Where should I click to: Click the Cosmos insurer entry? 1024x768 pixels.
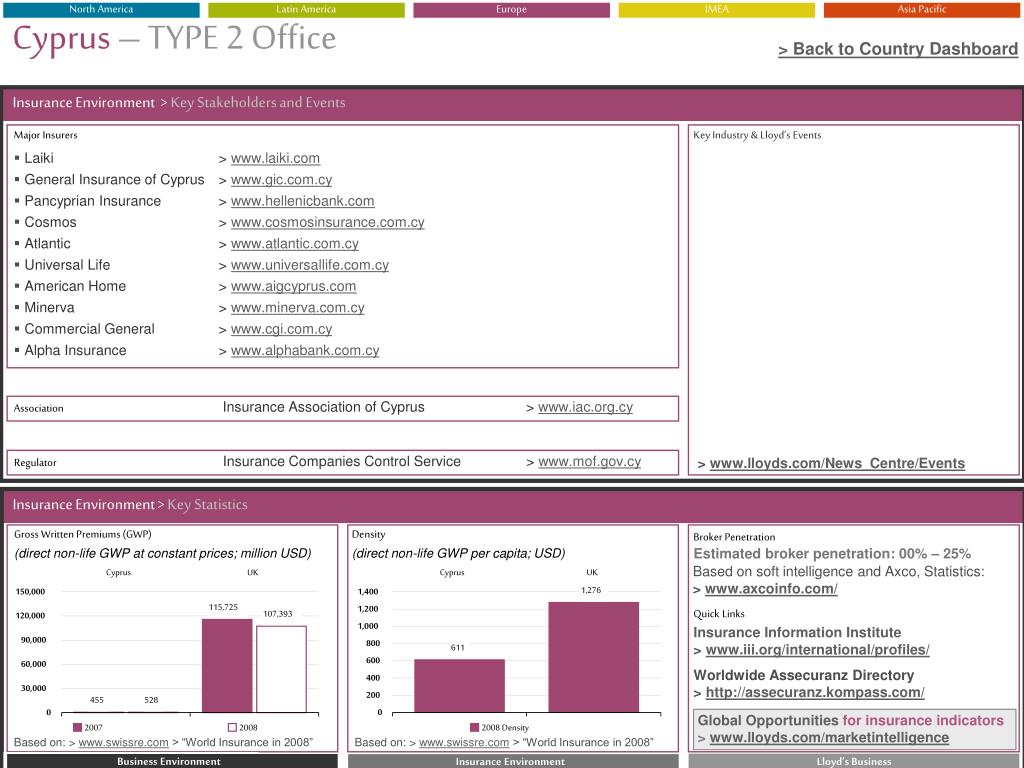click(50, 222)
